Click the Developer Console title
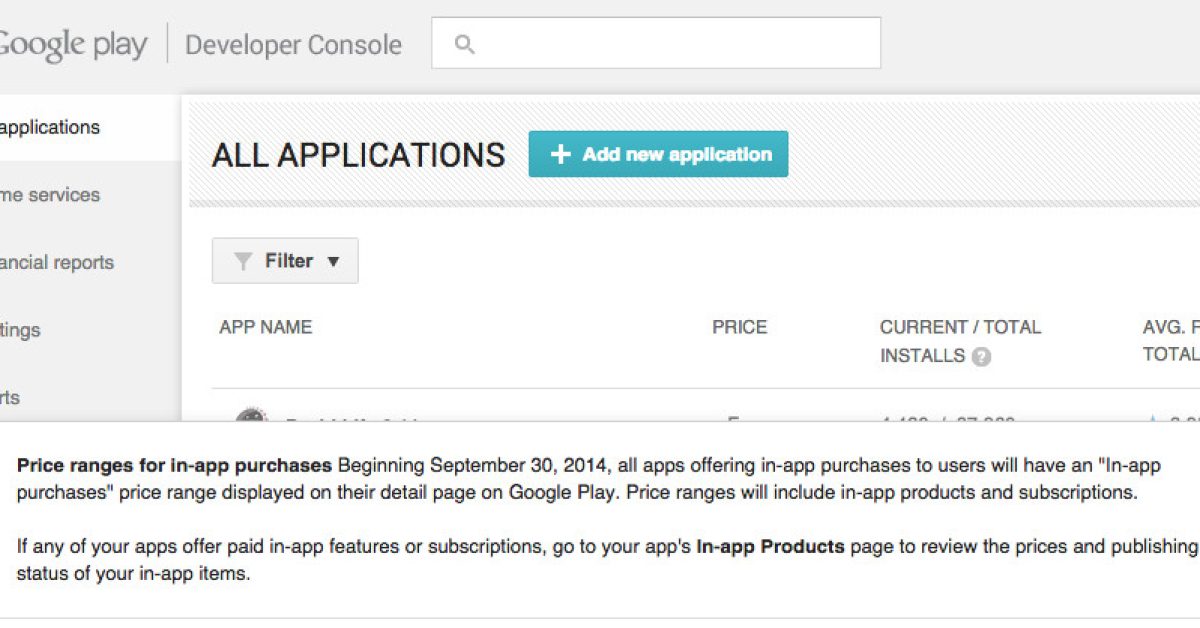 293,45
